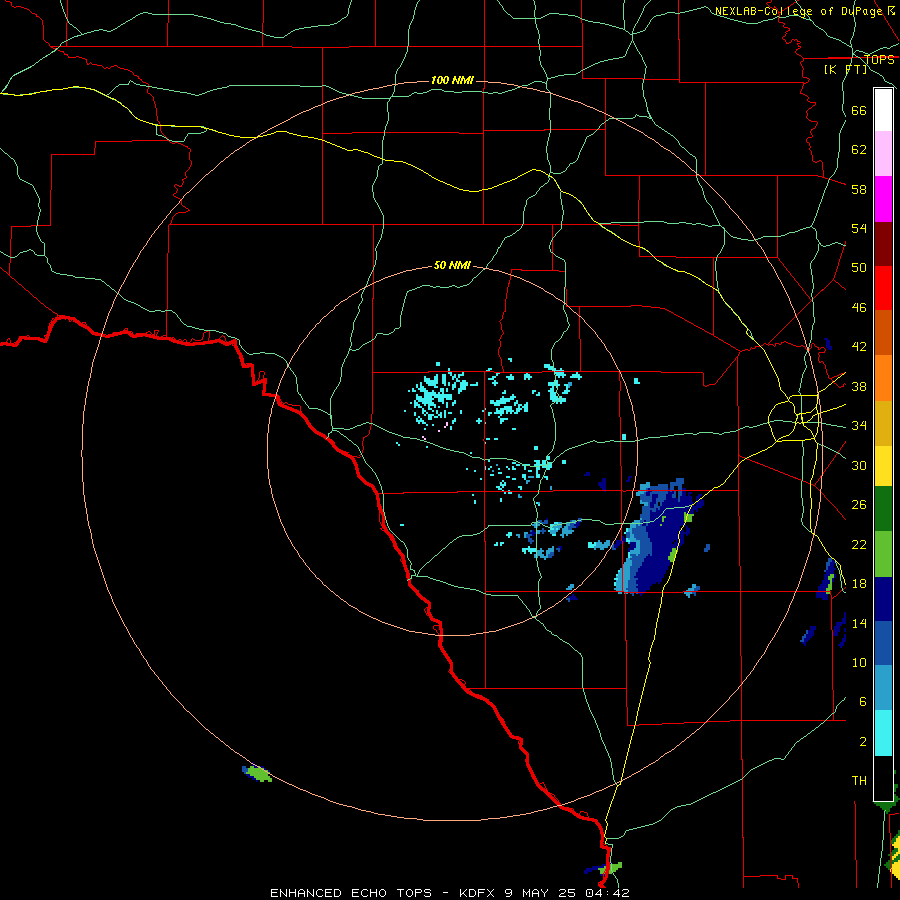Click the light blue 10 kft legend swatch

pyautogui.click(x=883, y=688)
